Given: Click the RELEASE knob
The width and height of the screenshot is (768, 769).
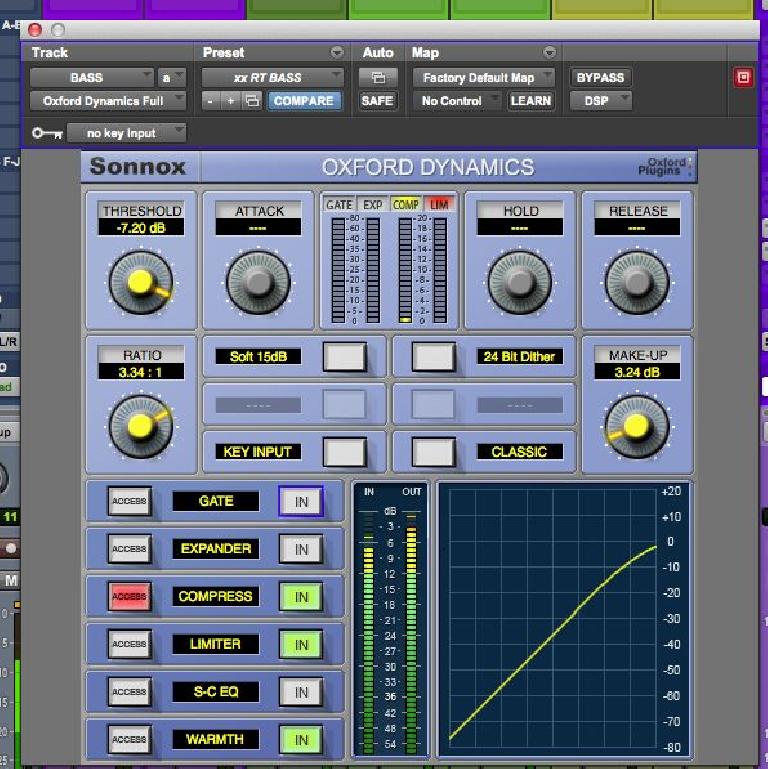Looking at the screenshot, I should pos(637,282).
